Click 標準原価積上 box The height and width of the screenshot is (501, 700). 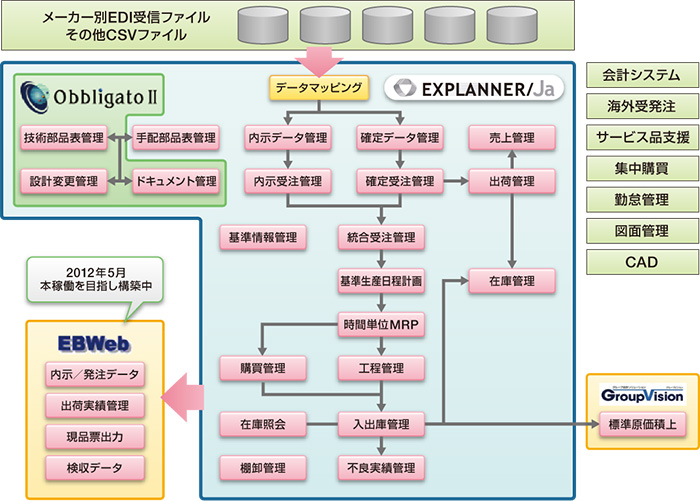(641, 425)
